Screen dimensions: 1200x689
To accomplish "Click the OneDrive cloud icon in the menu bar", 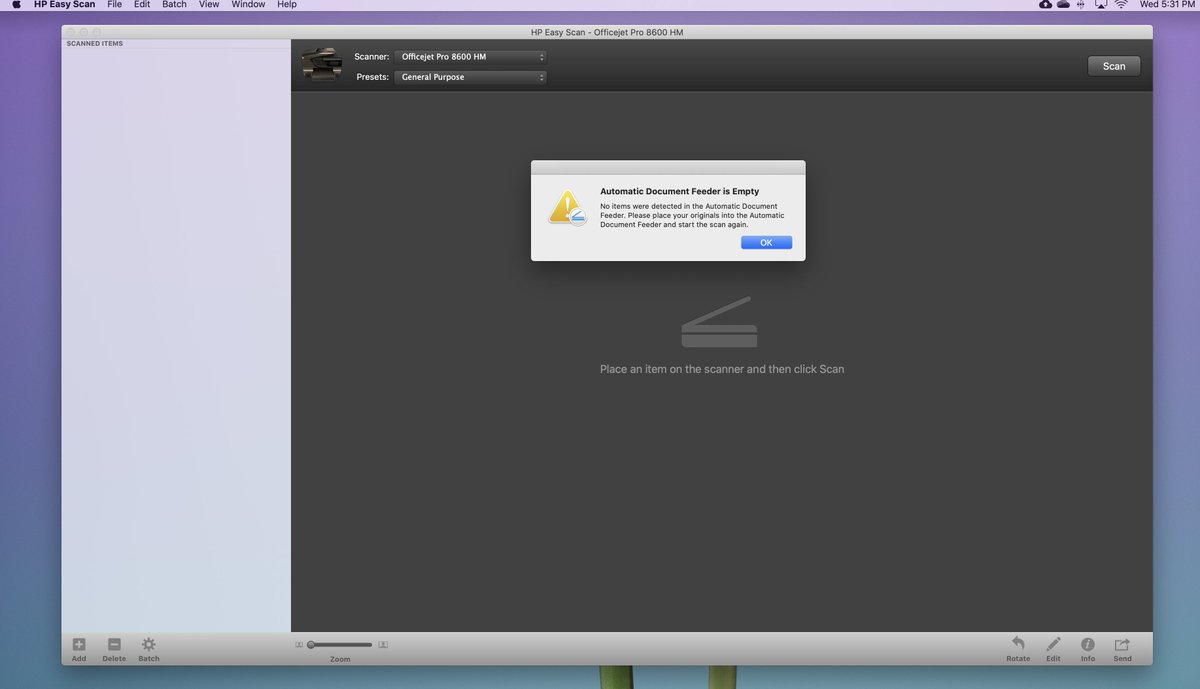I will (1064, 5).
